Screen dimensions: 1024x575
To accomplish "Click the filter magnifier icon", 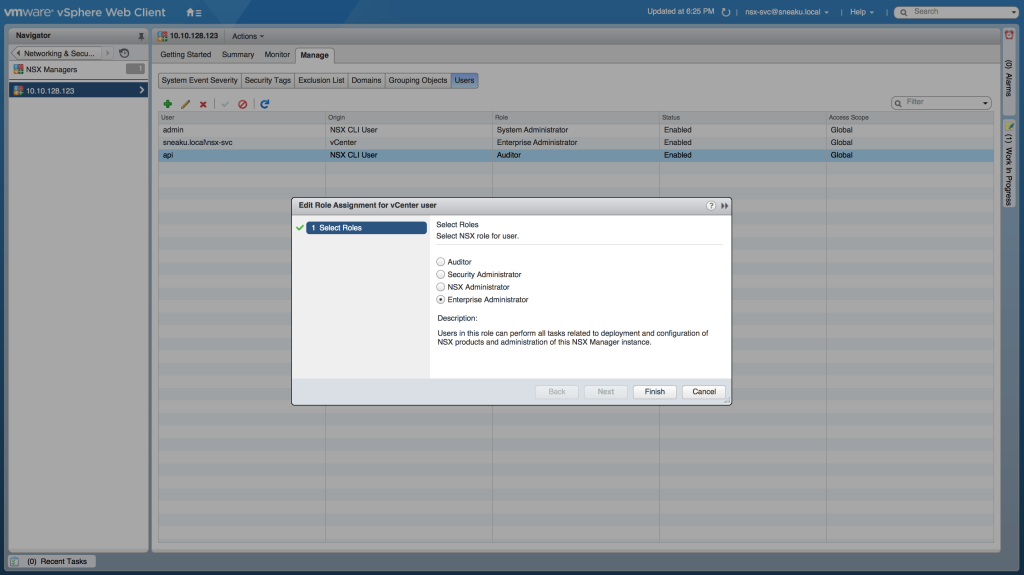I will coord(899,103).
